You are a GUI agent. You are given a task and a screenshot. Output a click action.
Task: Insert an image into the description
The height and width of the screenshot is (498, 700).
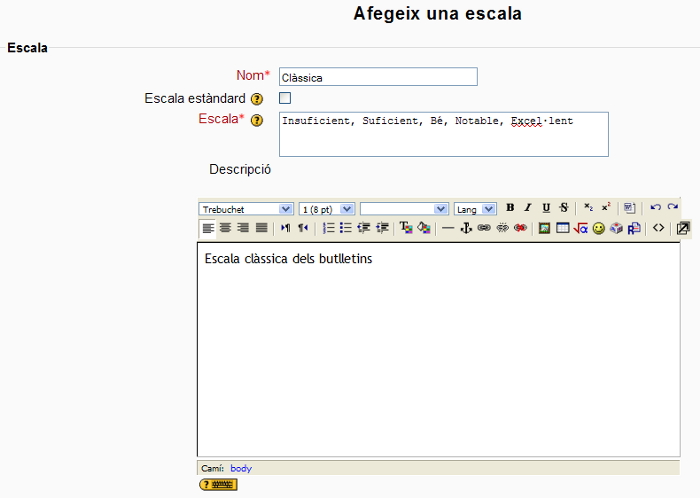[x=544, y=228]
